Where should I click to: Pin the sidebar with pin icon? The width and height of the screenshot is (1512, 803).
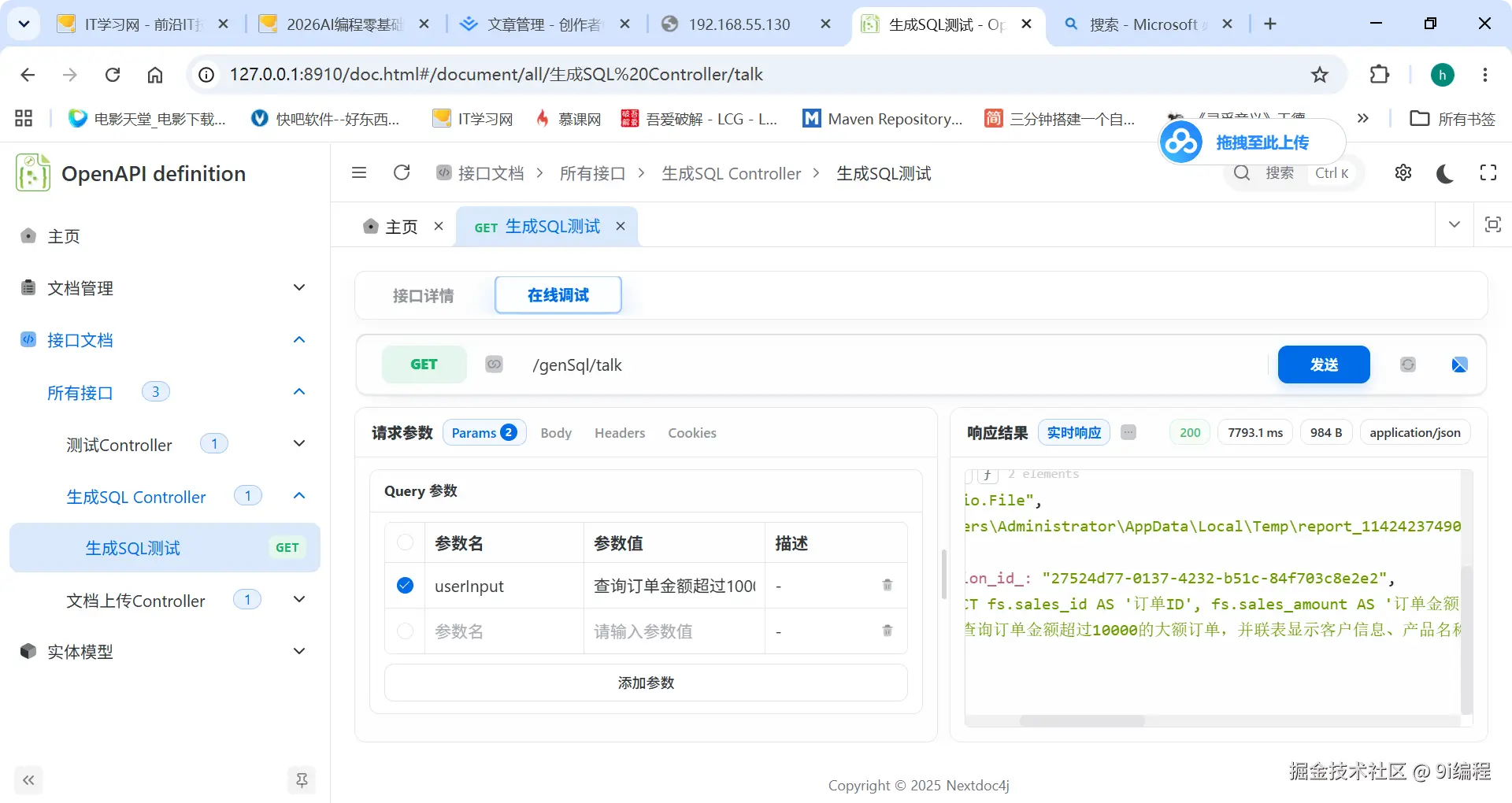[x=302, y=780]
